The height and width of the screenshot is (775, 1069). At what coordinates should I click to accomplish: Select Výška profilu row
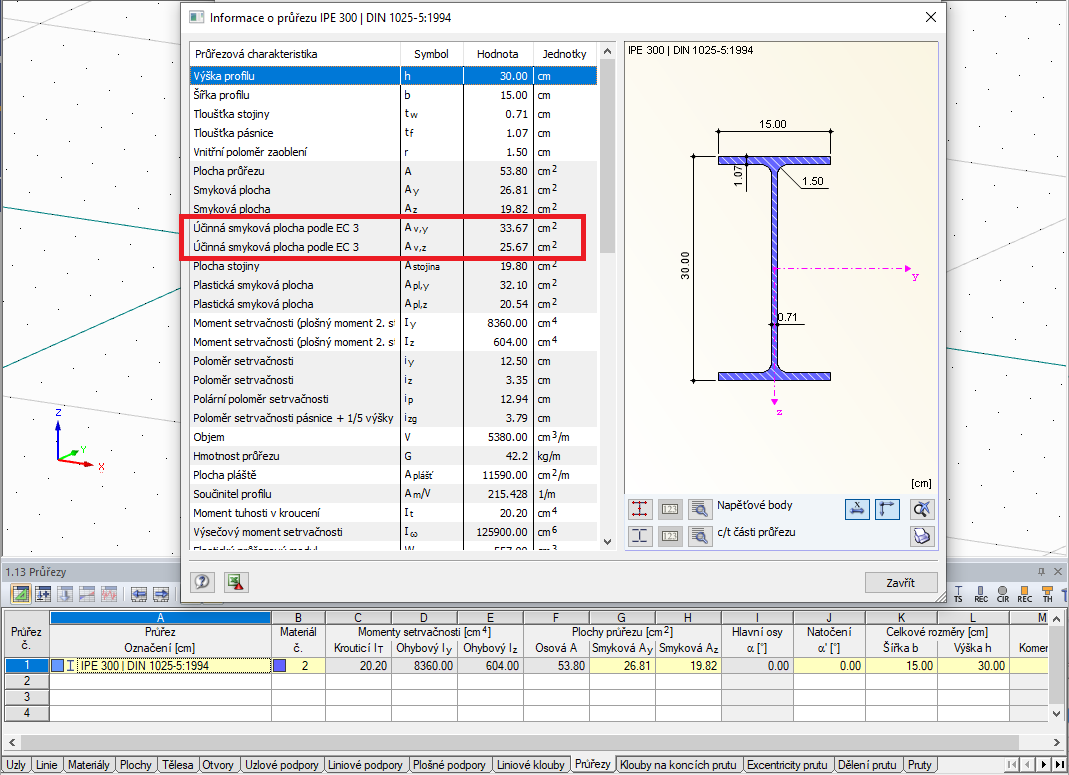tap(393, 76)
